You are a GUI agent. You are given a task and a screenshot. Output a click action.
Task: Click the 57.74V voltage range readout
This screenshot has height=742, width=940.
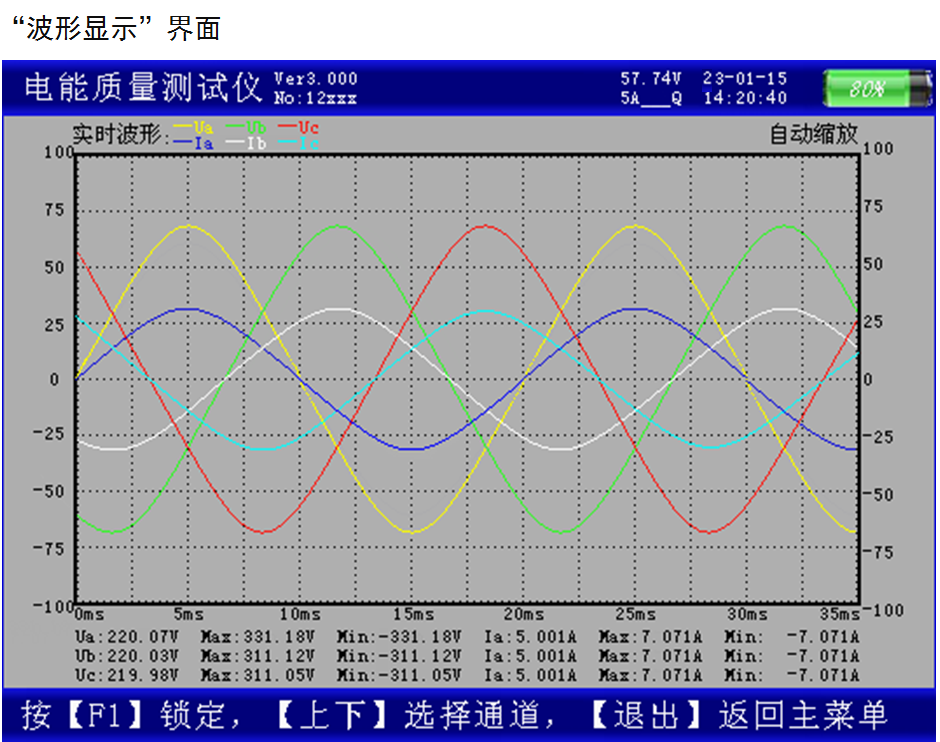tap(651, 79)
